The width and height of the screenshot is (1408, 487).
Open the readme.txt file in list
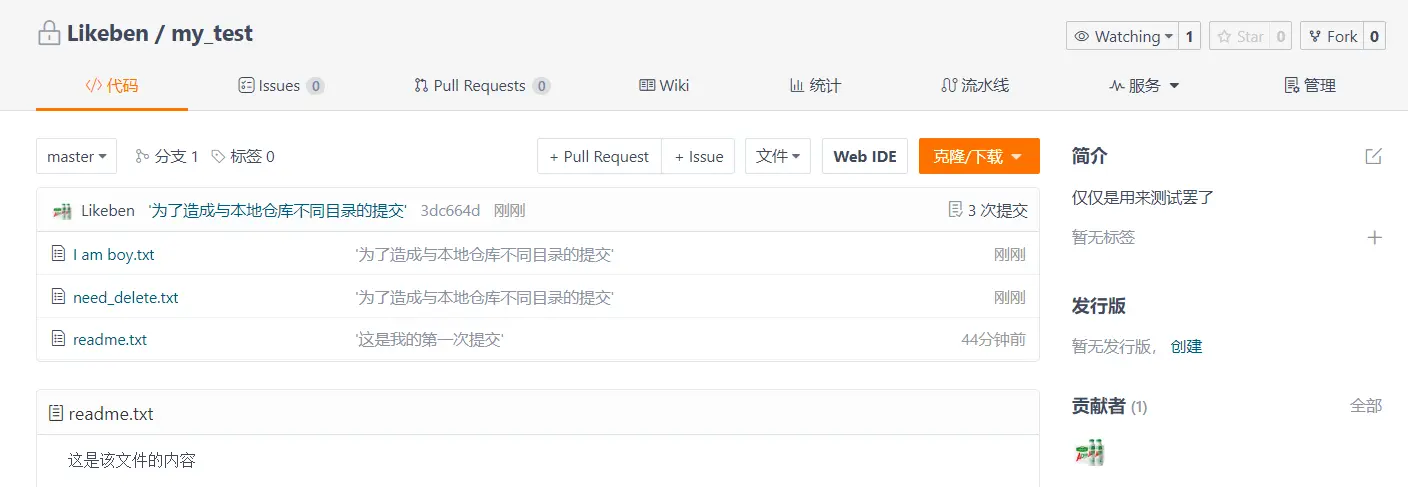pos(110,339)
